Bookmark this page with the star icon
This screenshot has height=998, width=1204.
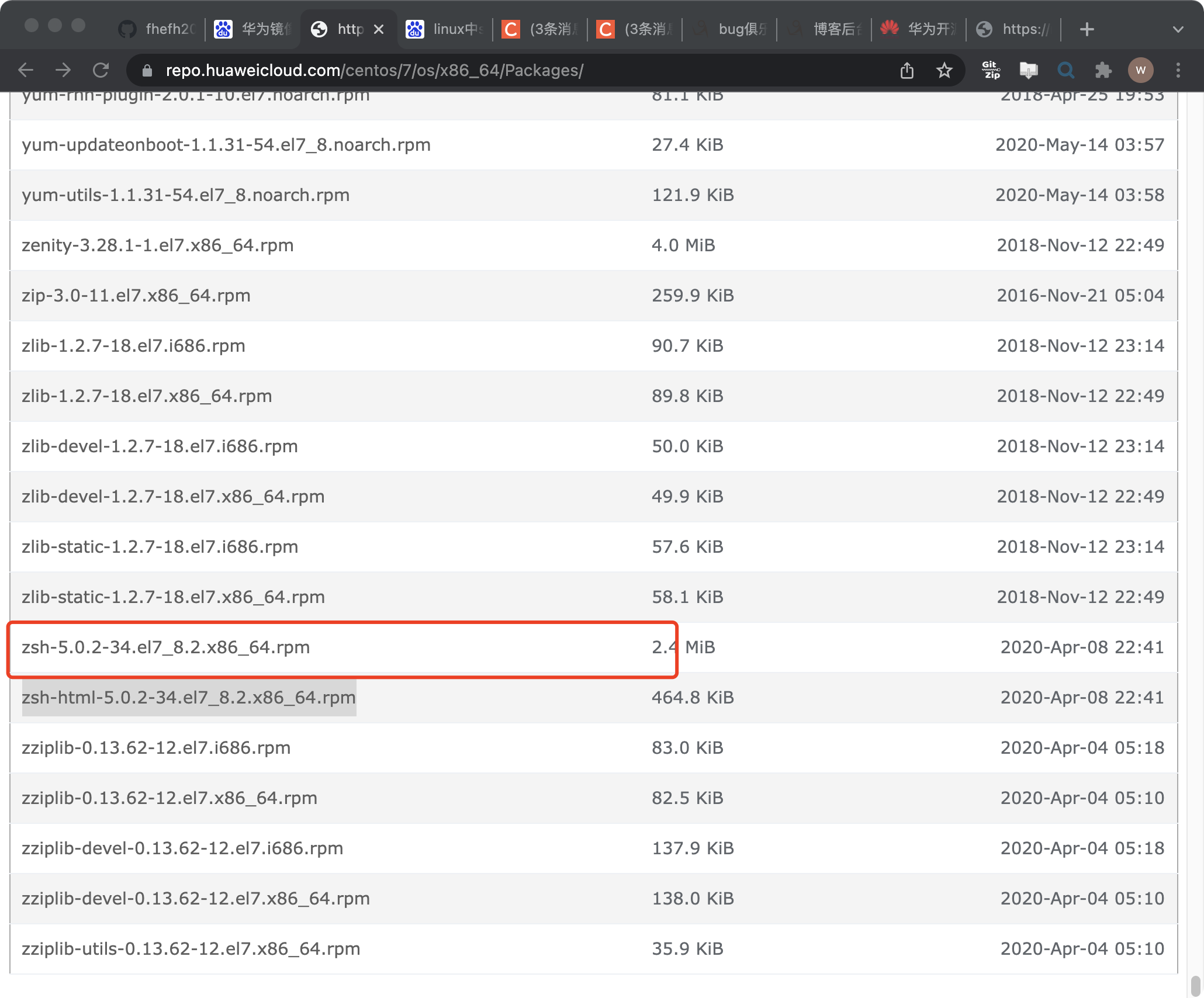coord(944,71)
